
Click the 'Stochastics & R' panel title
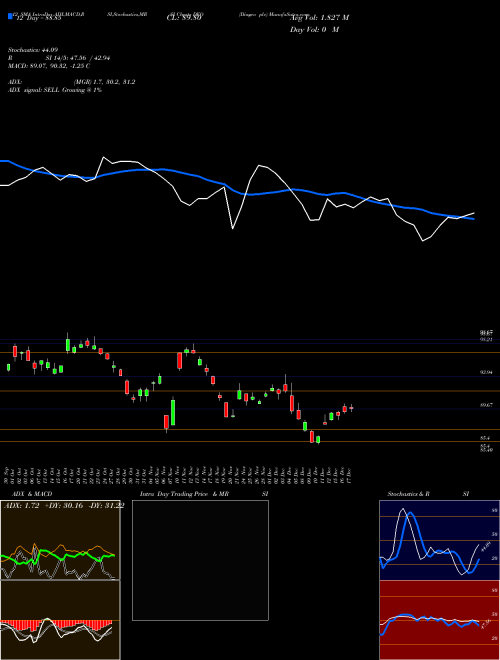click(408, 494)
